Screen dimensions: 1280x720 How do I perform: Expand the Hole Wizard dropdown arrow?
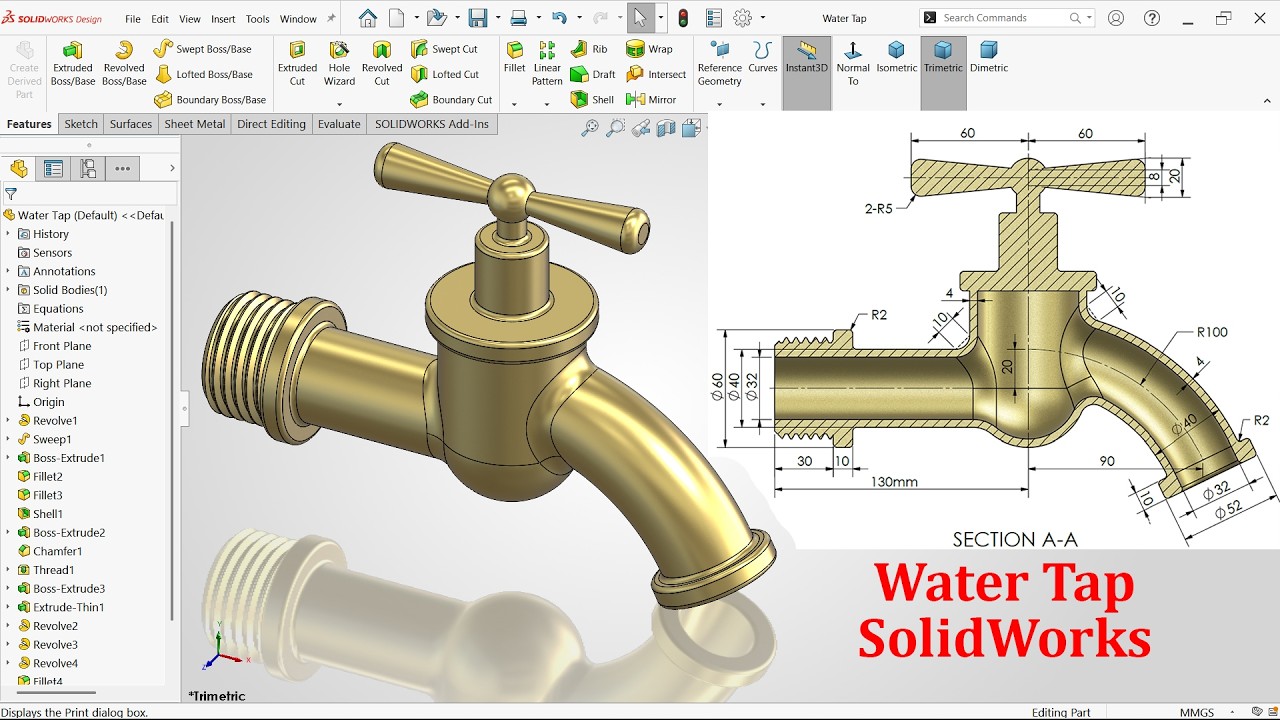click(x=339, y=104)
